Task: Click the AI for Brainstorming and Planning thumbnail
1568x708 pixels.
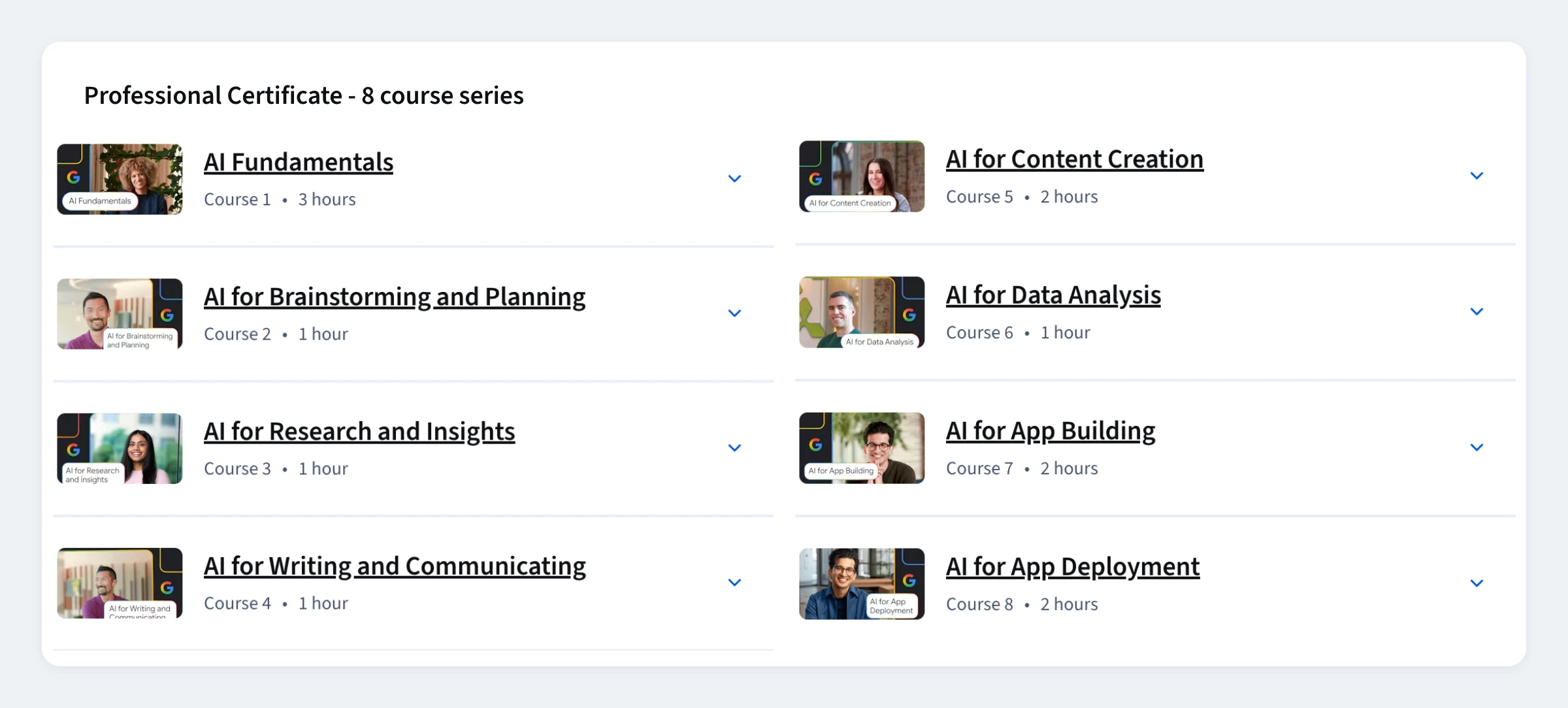Action: pyautogui.click(x=120, y=314)
